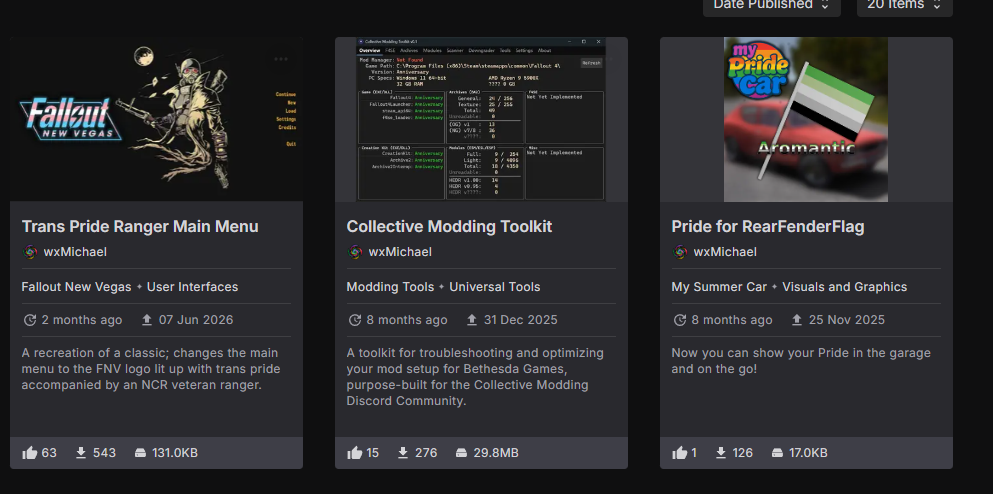Click the file size icon beside 131.0KB
The height and width of the screenshot is (494, 993).
point(141,453)
